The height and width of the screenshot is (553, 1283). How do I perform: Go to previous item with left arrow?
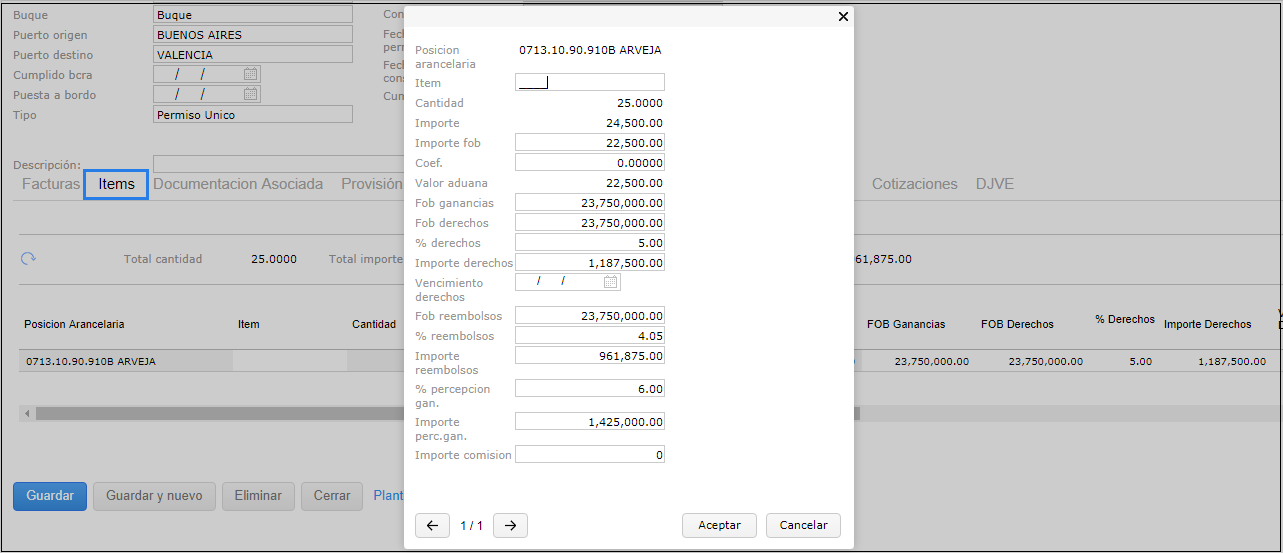pyautogui.click(x=432, y=526)
